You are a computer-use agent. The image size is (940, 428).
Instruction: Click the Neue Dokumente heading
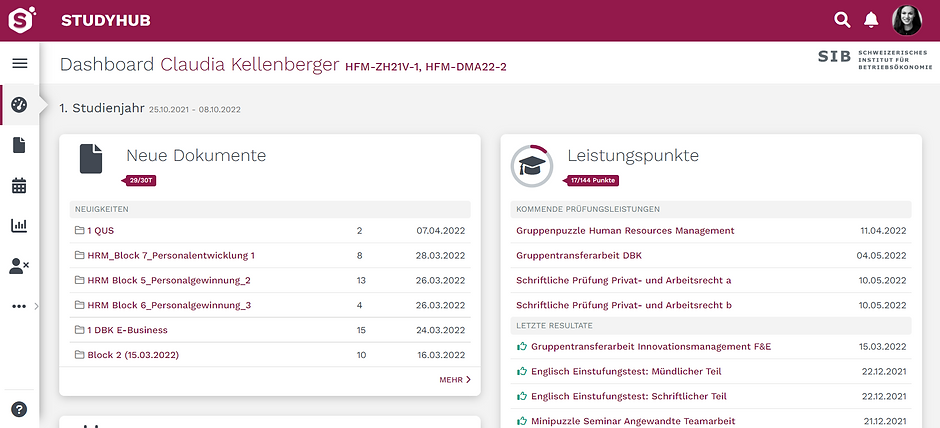[196, 156]
